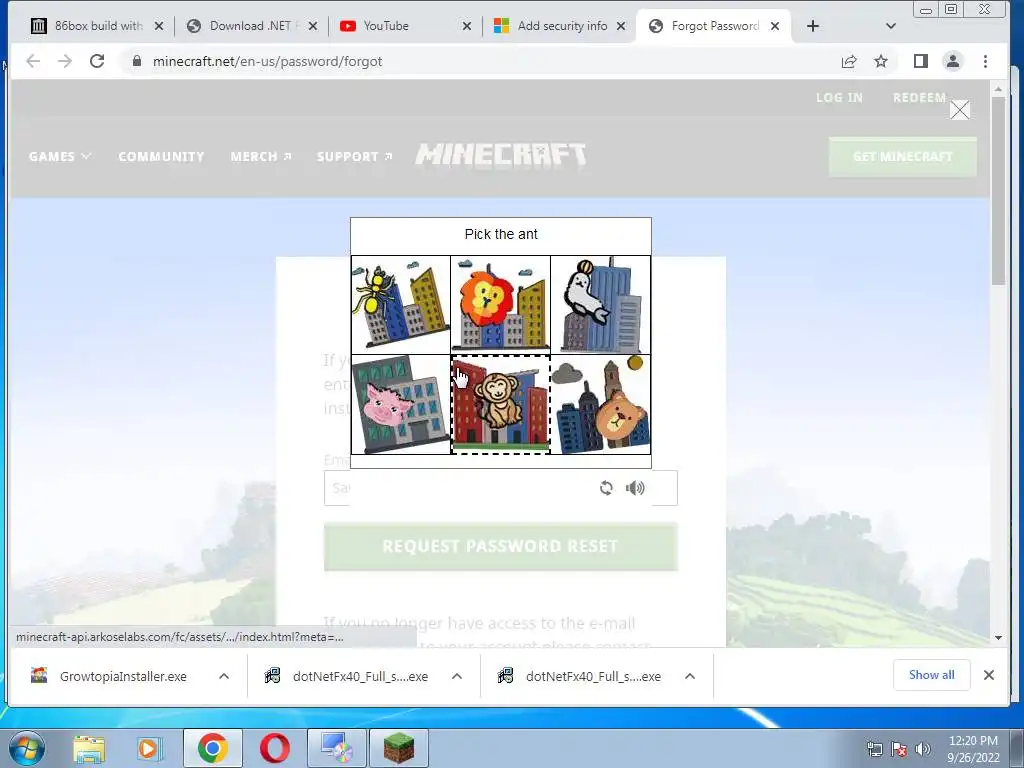The height and width of the screenshot is (768, 1024).
Task: Pick the ant image tile
Action: point(401,305)
